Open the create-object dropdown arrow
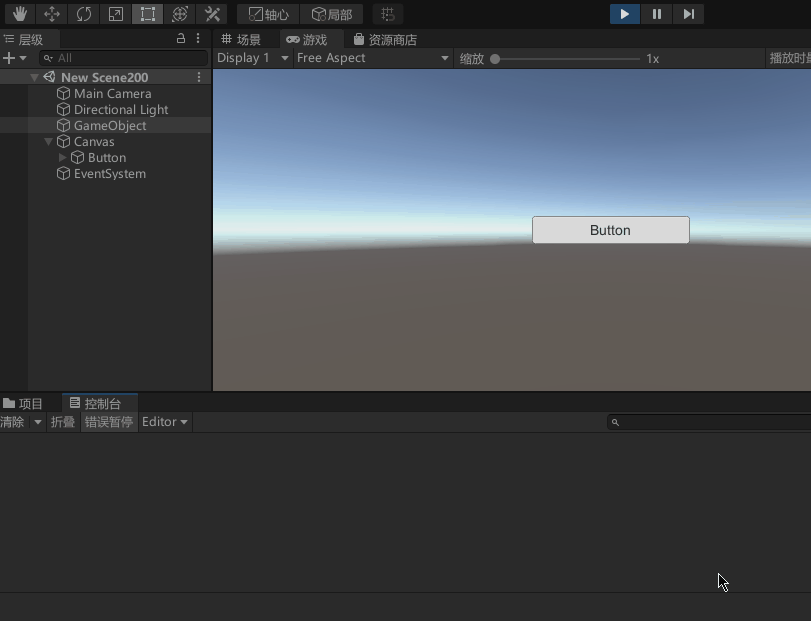The width and height of the screenshot is (811, 621). (23, 58)
